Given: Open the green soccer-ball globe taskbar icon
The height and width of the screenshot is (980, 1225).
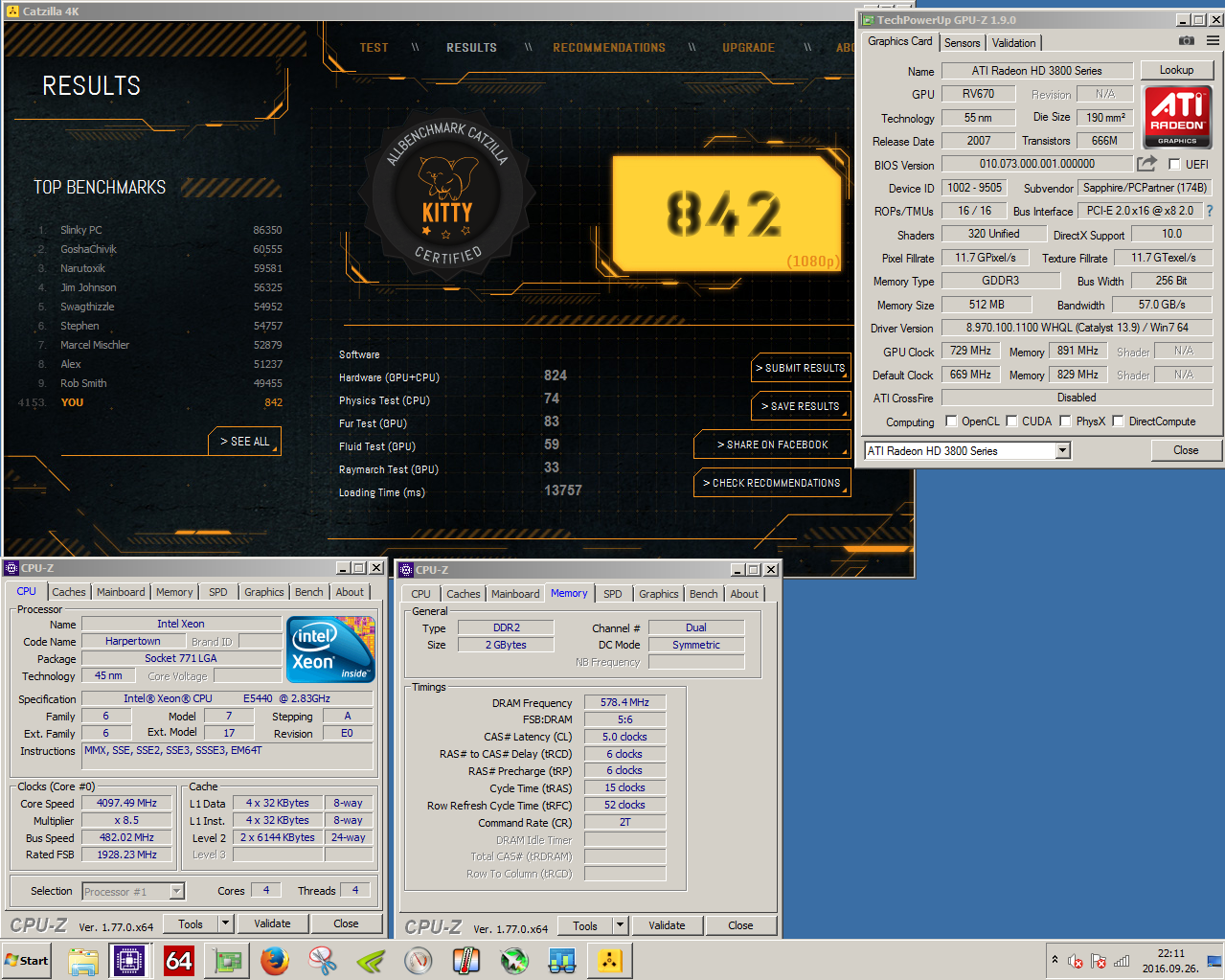Looking at the screenshot, I should (514, 961).
